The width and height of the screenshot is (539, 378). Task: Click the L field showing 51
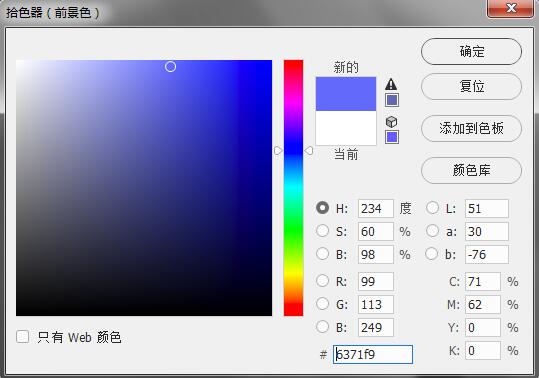pyautogui.click(x=487, y=209)
